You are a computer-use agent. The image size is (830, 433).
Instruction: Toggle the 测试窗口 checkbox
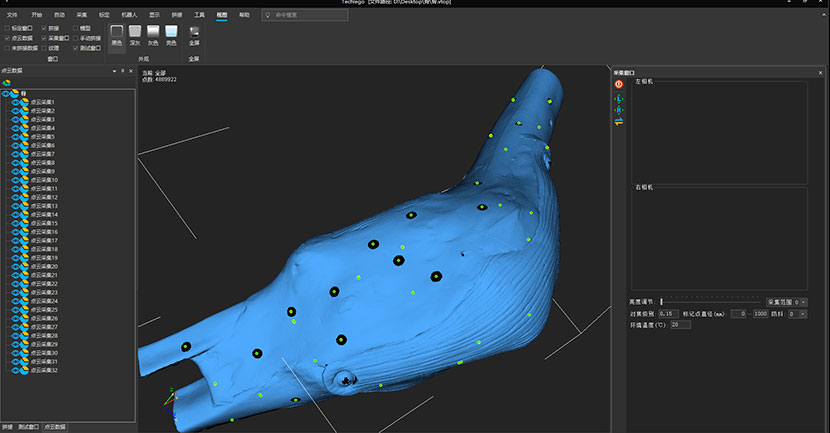[x=75, y=48]
